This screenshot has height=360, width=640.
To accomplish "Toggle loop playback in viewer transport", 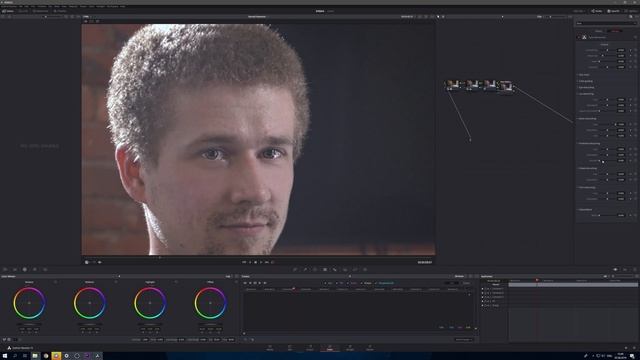I will (273, 262).
